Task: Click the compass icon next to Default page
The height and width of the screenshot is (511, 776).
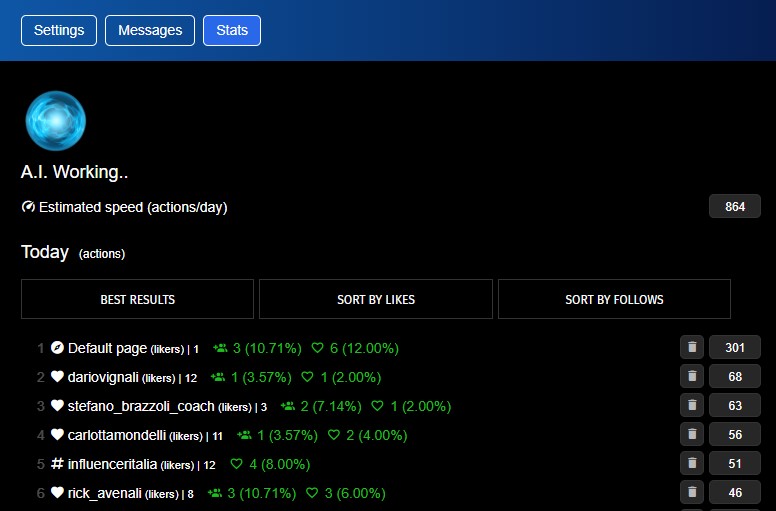Action: pos(57,348)
